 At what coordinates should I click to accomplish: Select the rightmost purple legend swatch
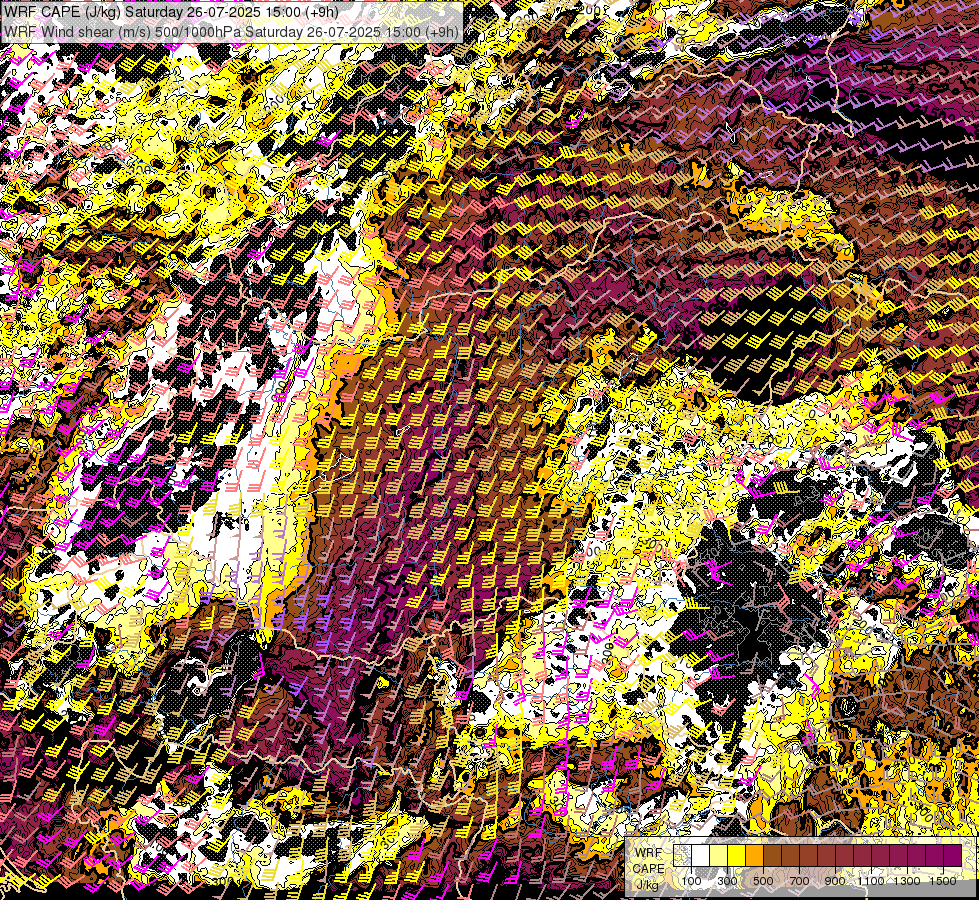952,855
